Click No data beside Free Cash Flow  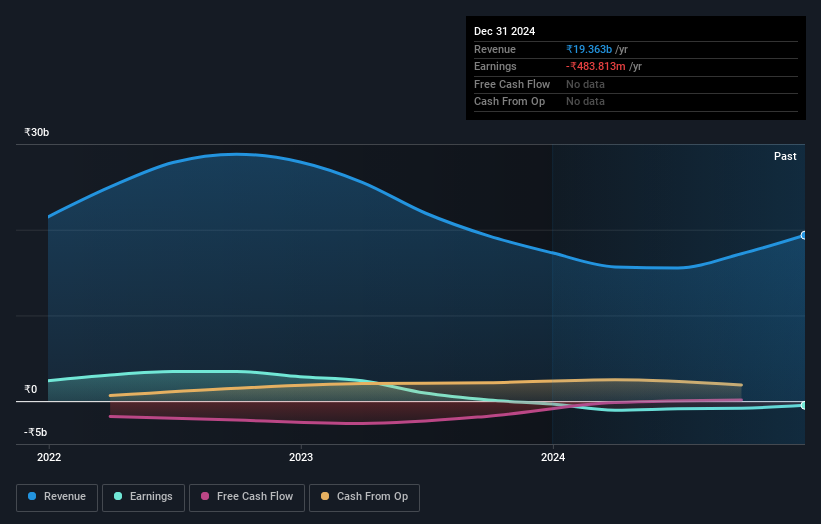pos(585,84)
